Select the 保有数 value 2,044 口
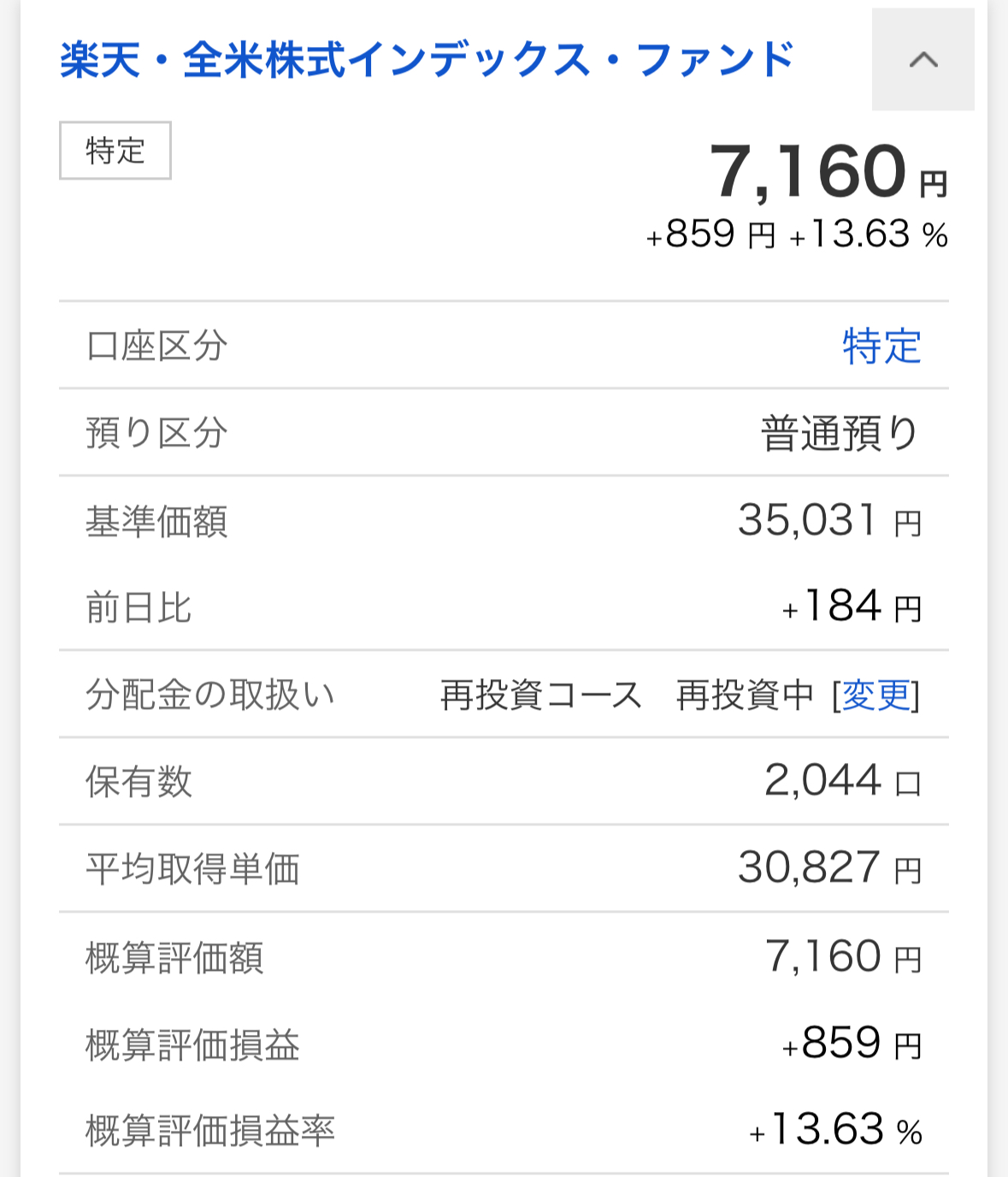The image size is (1008, 1177). click(842, 781)
